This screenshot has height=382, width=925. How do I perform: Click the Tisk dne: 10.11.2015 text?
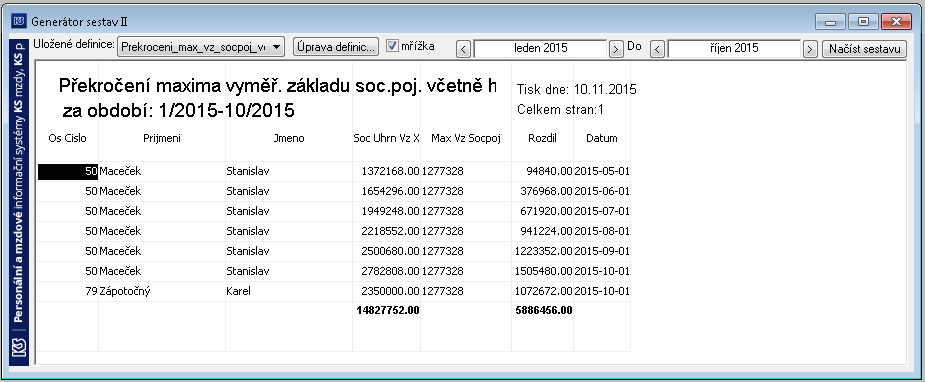(576, 90)
